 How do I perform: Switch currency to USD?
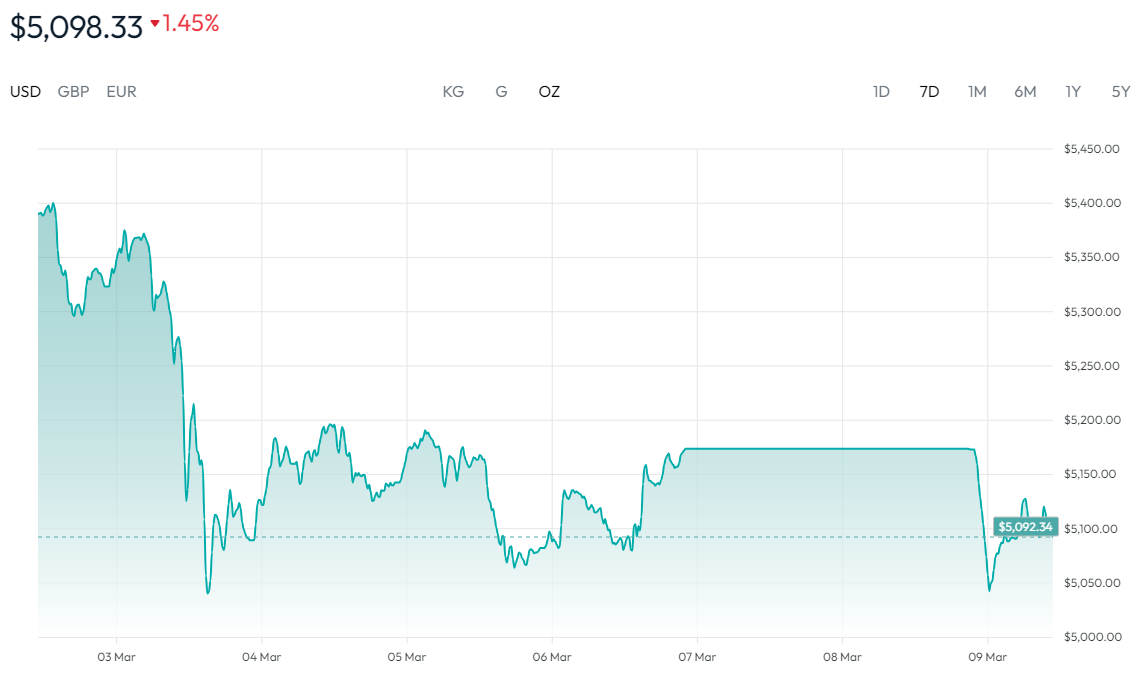[x=26, y=92]
